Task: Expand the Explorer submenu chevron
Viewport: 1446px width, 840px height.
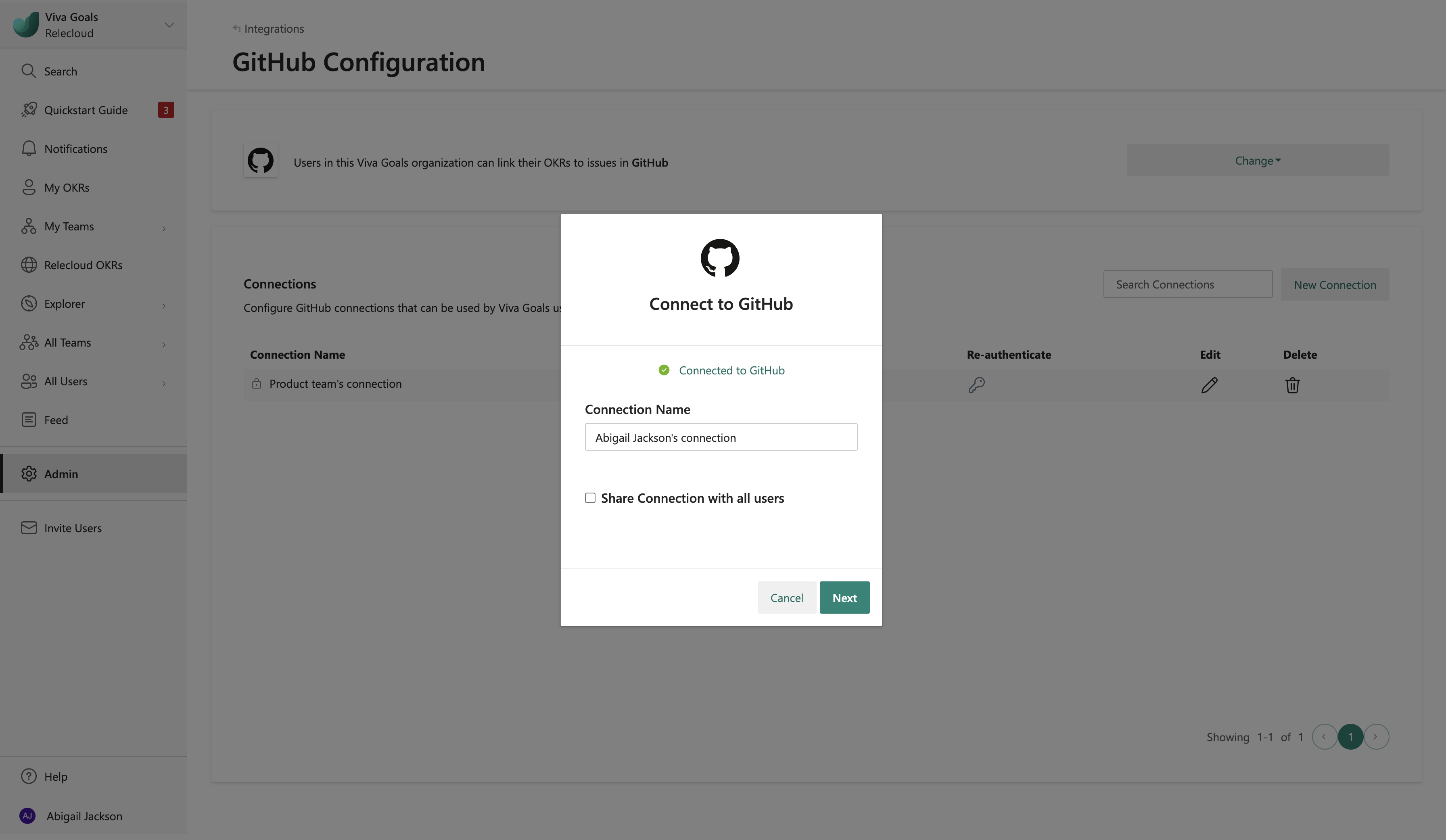Action: [x=163, y=306]
